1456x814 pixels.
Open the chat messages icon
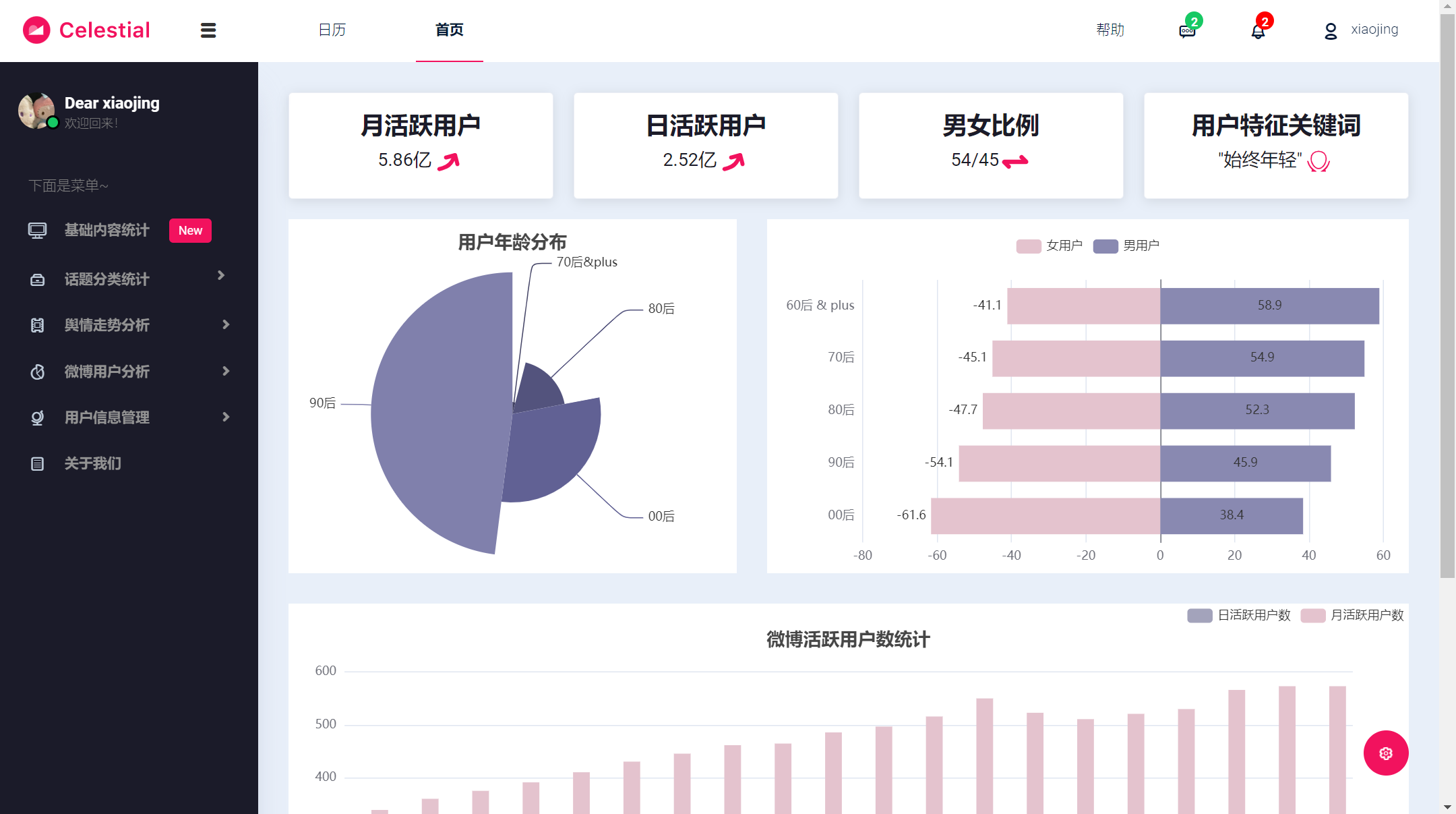1187,31
